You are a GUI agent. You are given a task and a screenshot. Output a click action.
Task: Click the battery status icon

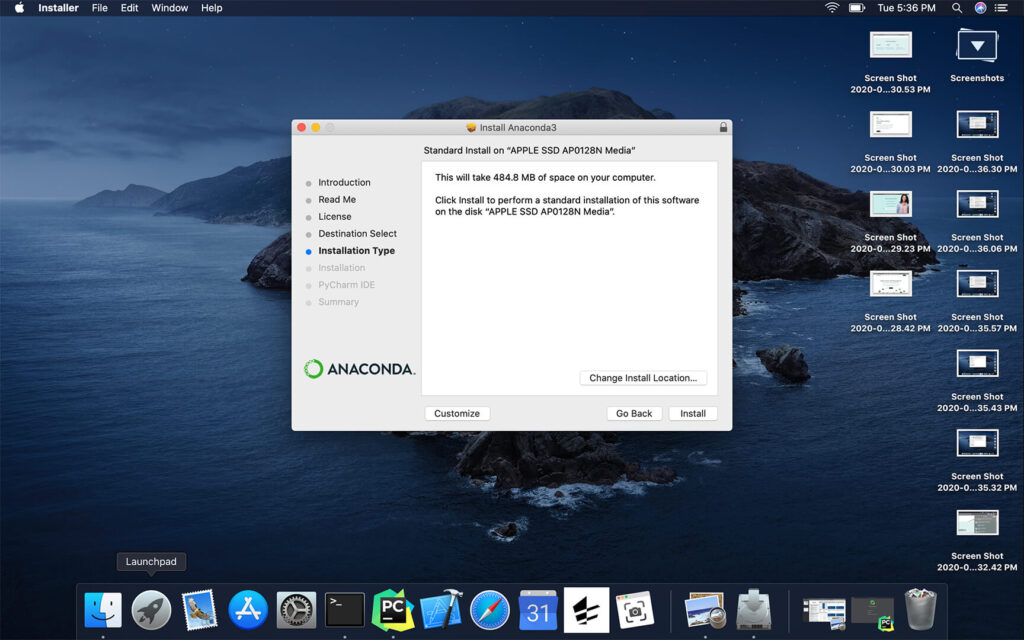(x=857, y=8)
